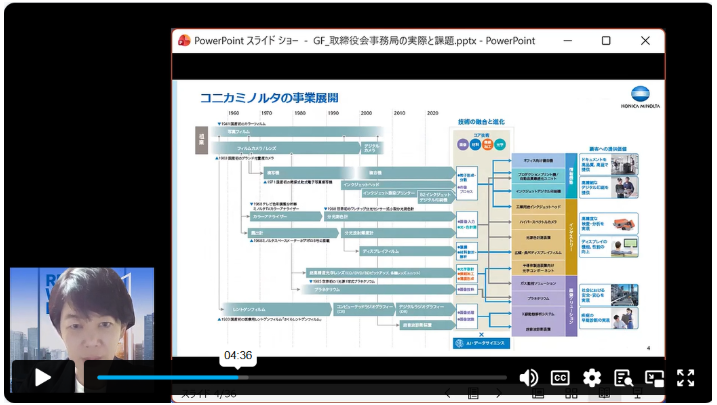This screenshot has width=717, height=405.
Task: Mute the video volume
Action: (529, 378)
